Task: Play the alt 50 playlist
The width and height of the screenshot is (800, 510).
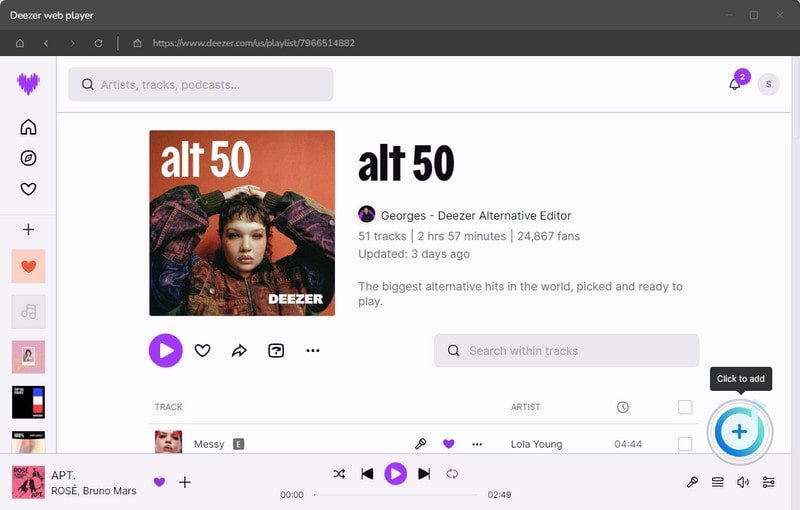Action: pyautogui.click(x=165, y=350)
